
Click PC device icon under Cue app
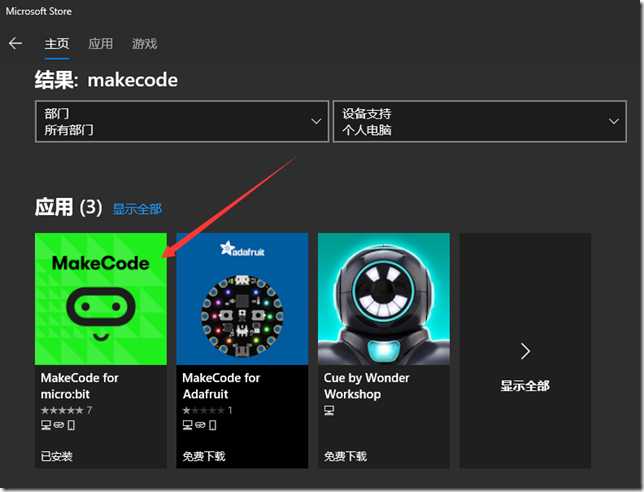329,410
